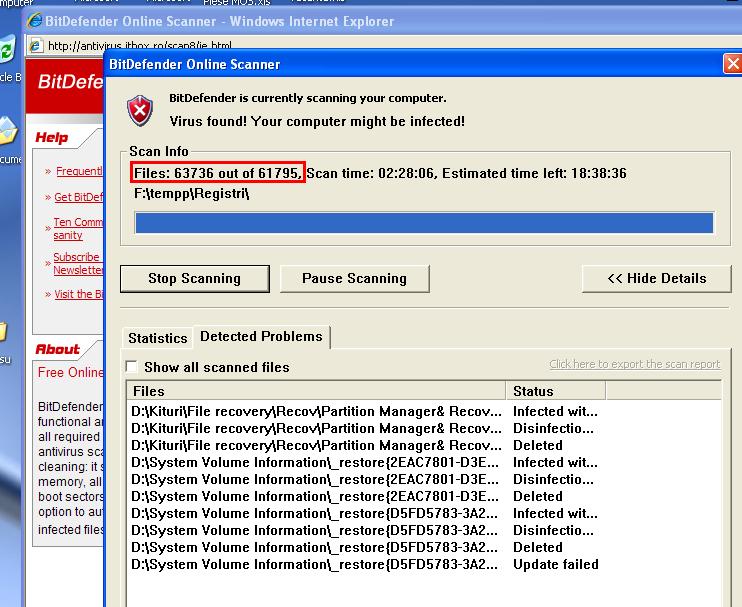Click the Estimated time left value
Screen dimensions: 742x607
[599, 173]
